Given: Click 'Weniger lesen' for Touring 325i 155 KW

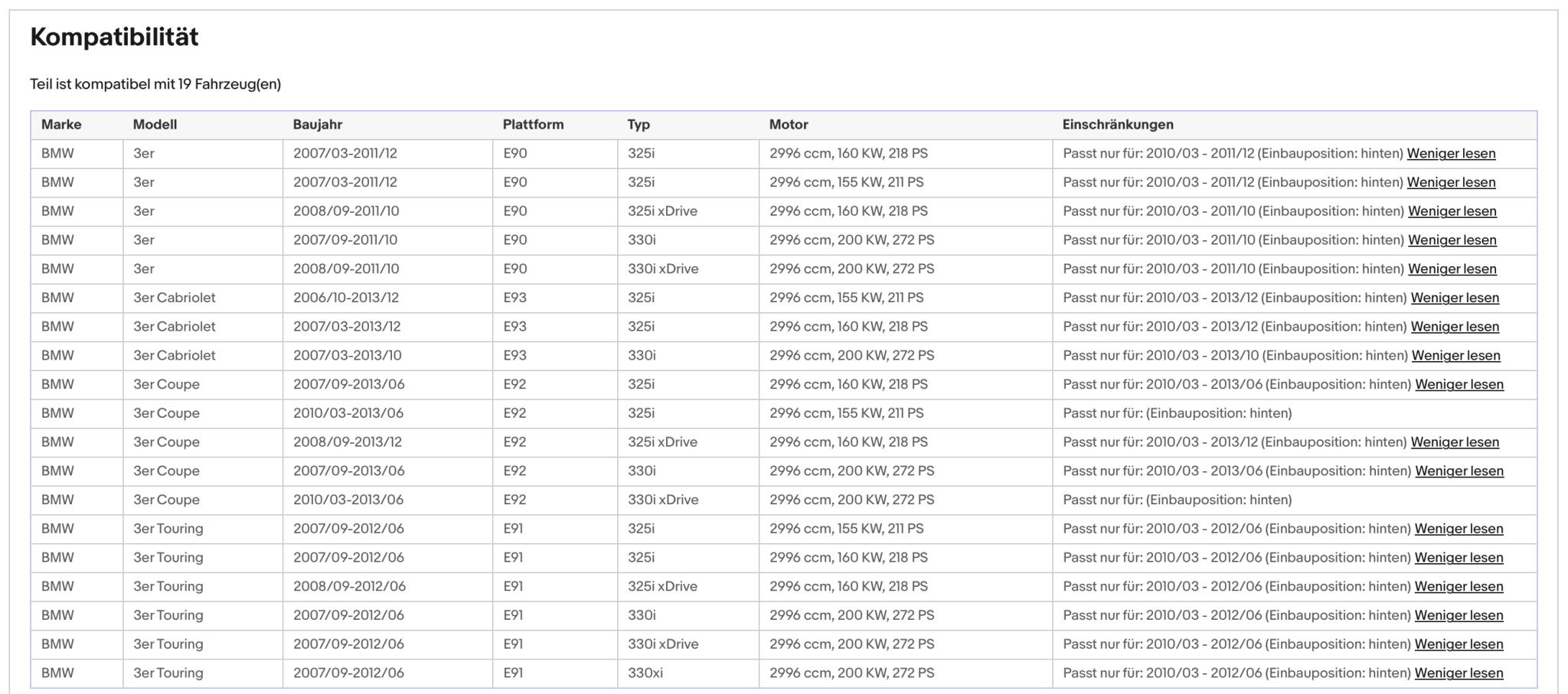Looking at the screenshot, I should (1459, 529).
